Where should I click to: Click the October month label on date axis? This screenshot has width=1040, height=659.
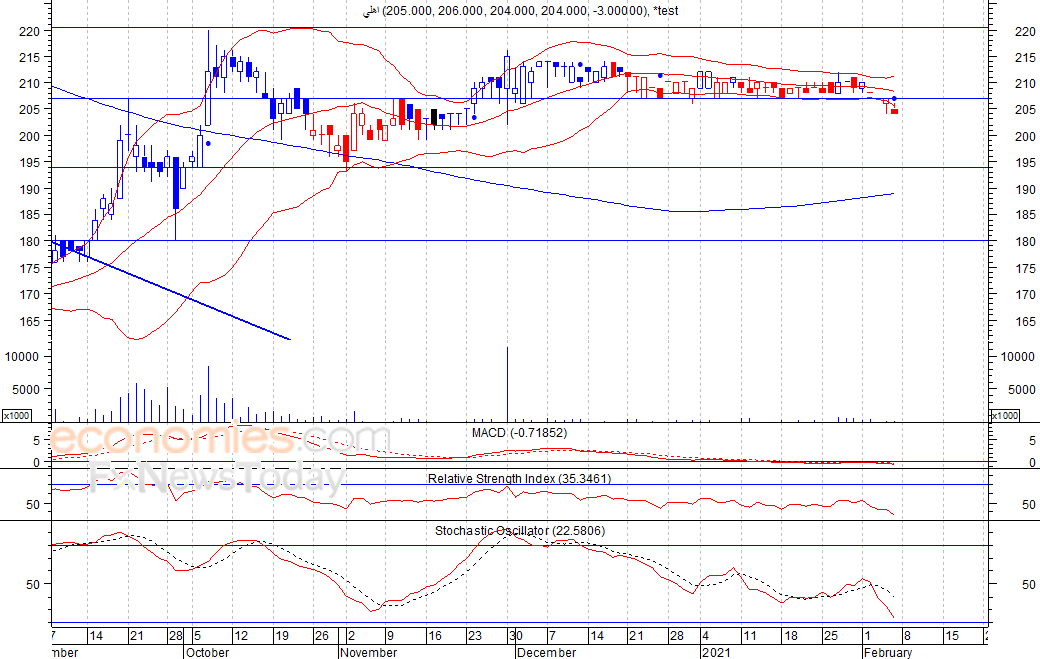pos(208,652)
